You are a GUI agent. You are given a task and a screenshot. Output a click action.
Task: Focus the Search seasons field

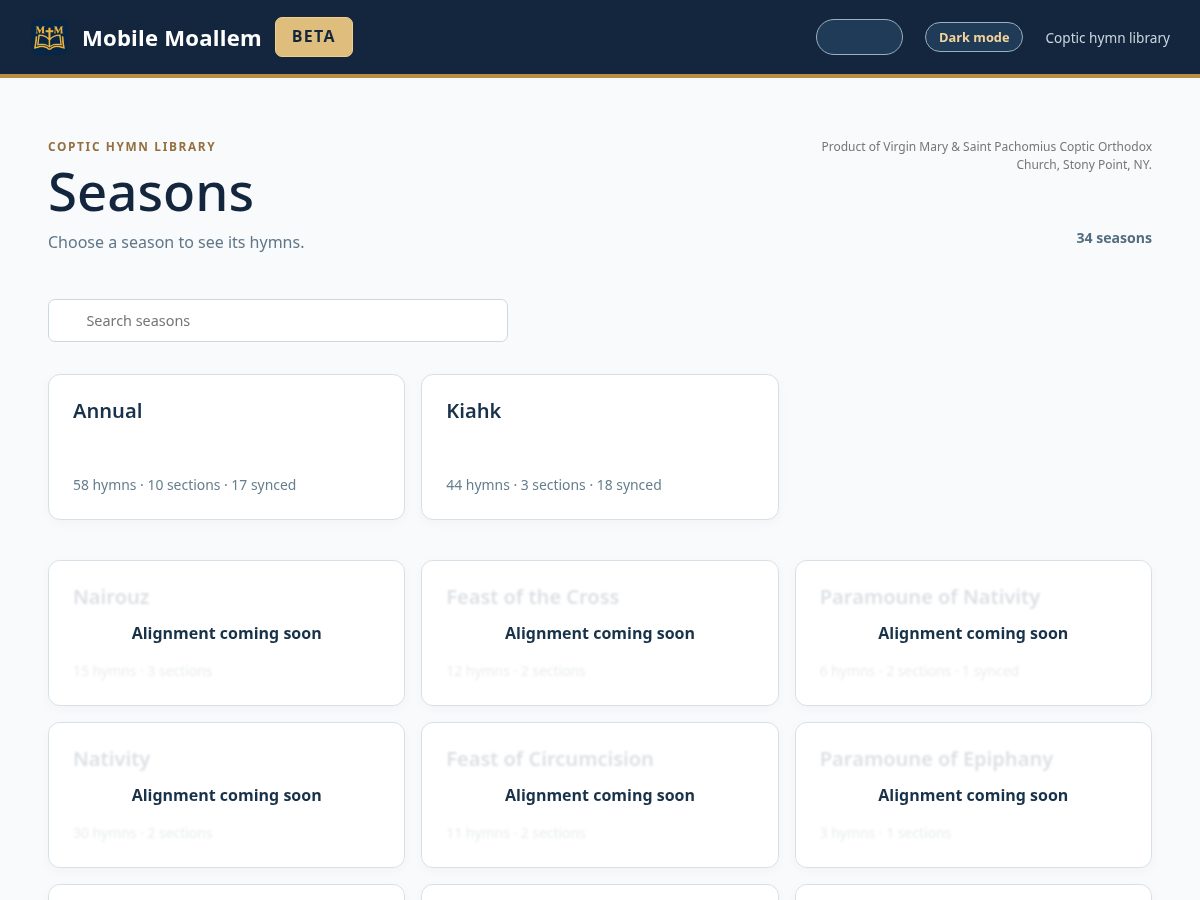278,320
